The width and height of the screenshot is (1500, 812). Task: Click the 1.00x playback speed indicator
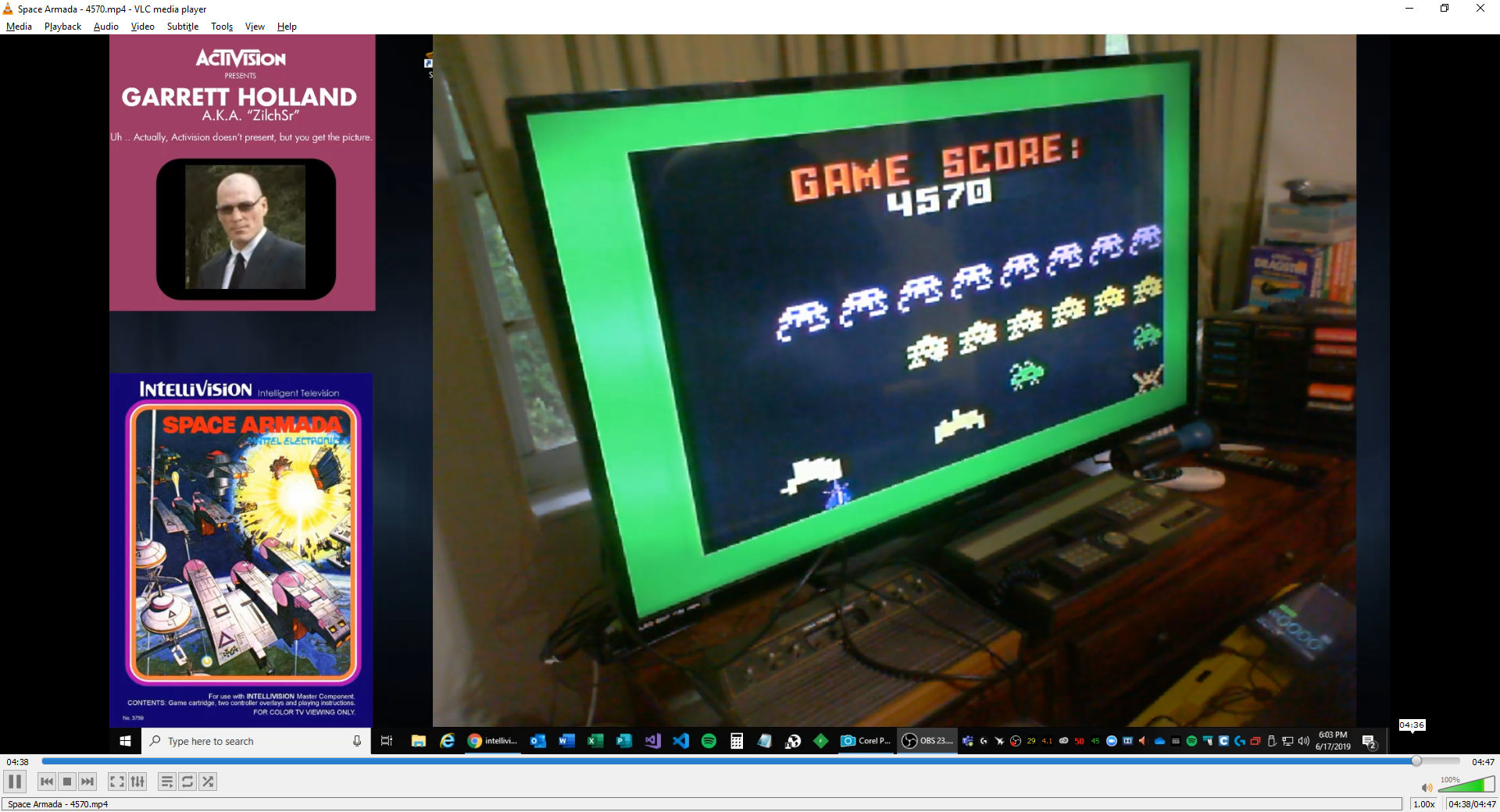click(x=1424, y=804)
